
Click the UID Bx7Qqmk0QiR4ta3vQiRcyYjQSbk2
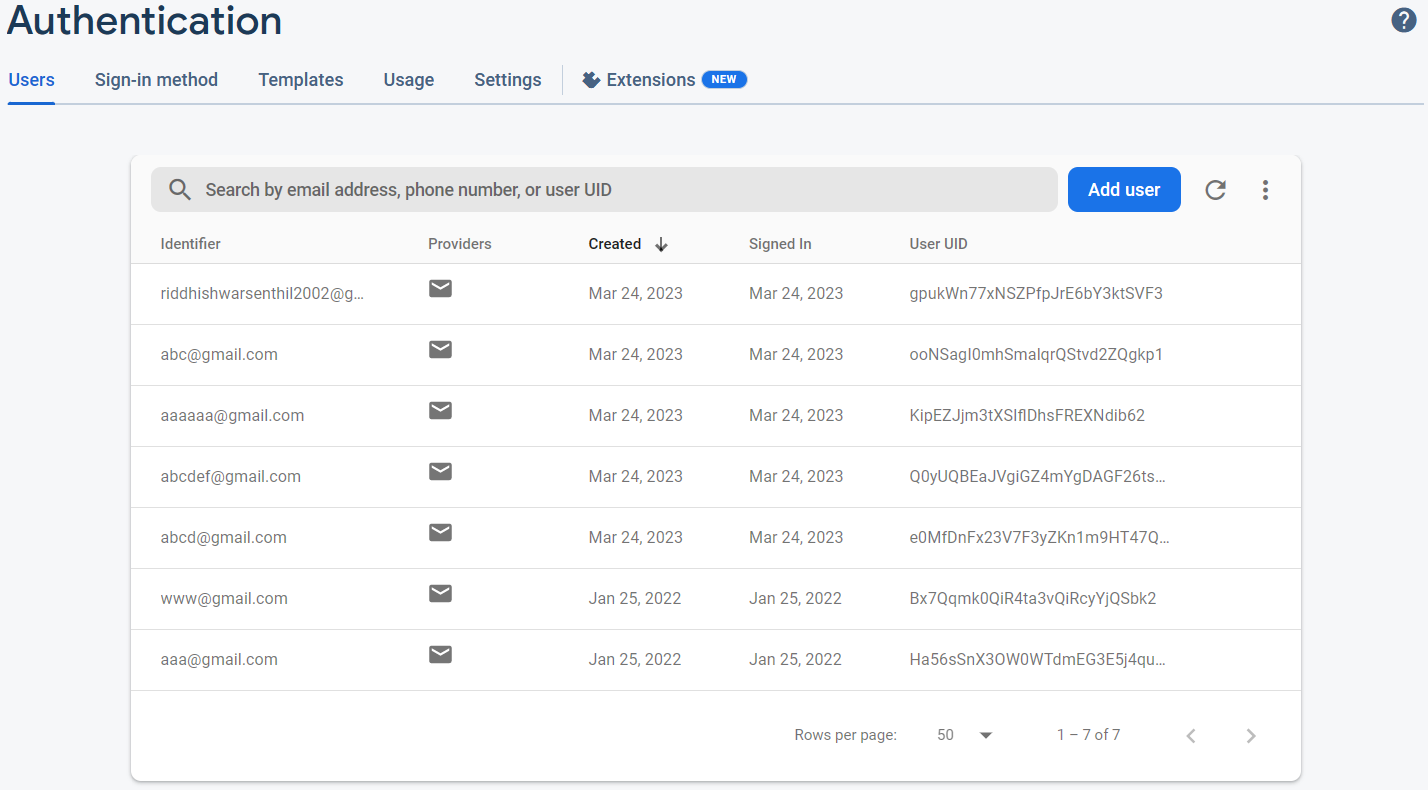click(x=1033, y=599)
